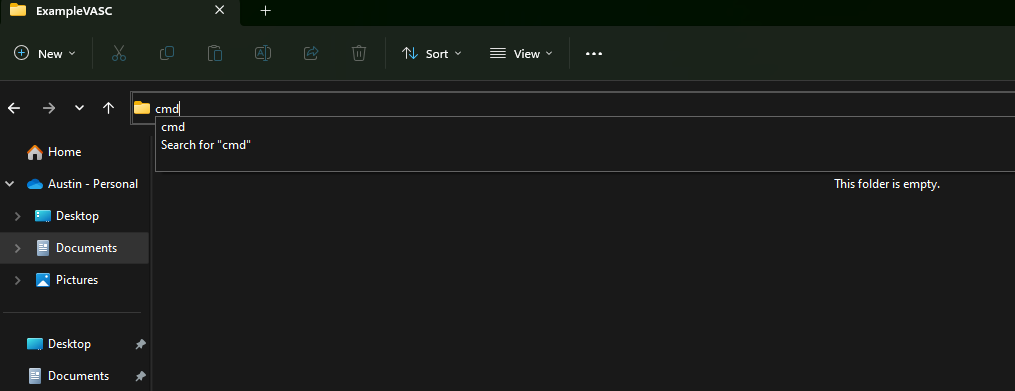Select the ExampleVASC tab

click(120, 11)
